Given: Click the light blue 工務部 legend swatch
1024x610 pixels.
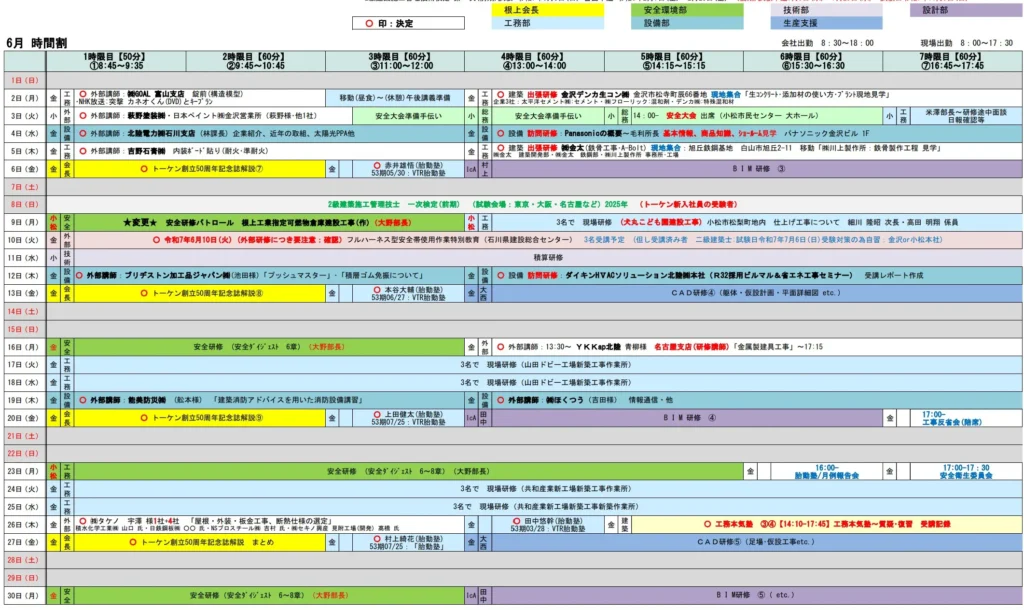Looking at the screenshot, I should click(547, 23).
